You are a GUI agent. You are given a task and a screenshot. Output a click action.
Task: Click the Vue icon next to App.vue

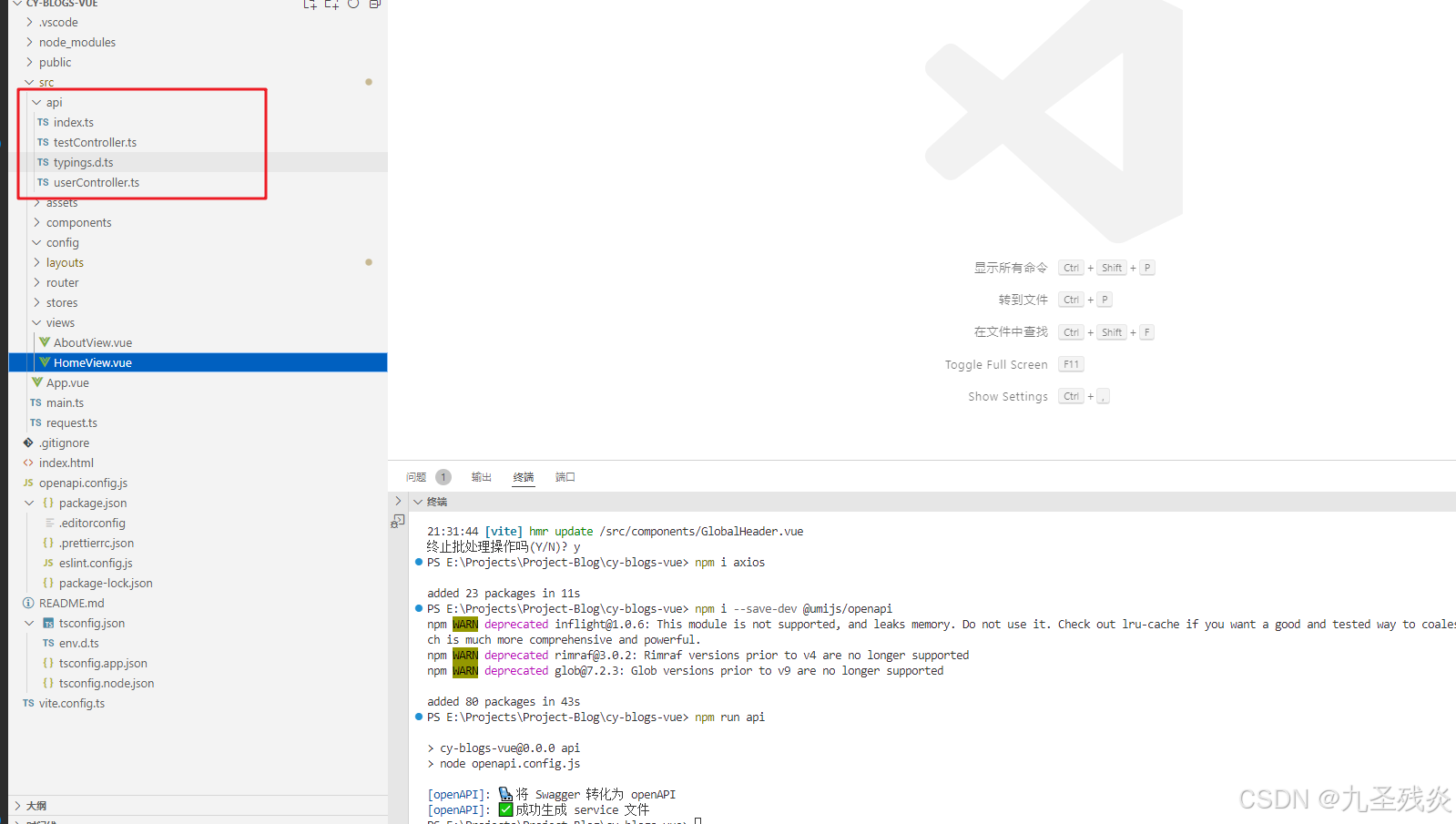tap(37, 382)
